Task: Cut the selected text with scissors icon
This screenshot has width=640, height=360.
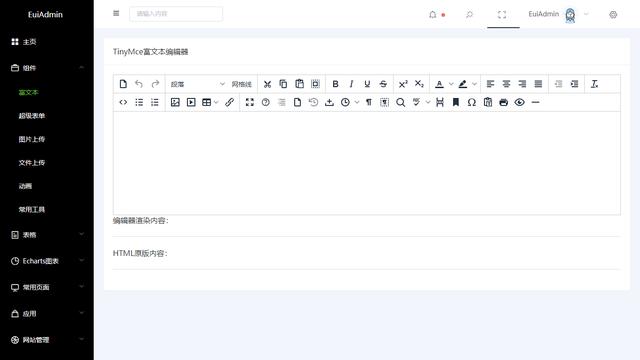Action: pyautogui.click(x=267, y=84)
